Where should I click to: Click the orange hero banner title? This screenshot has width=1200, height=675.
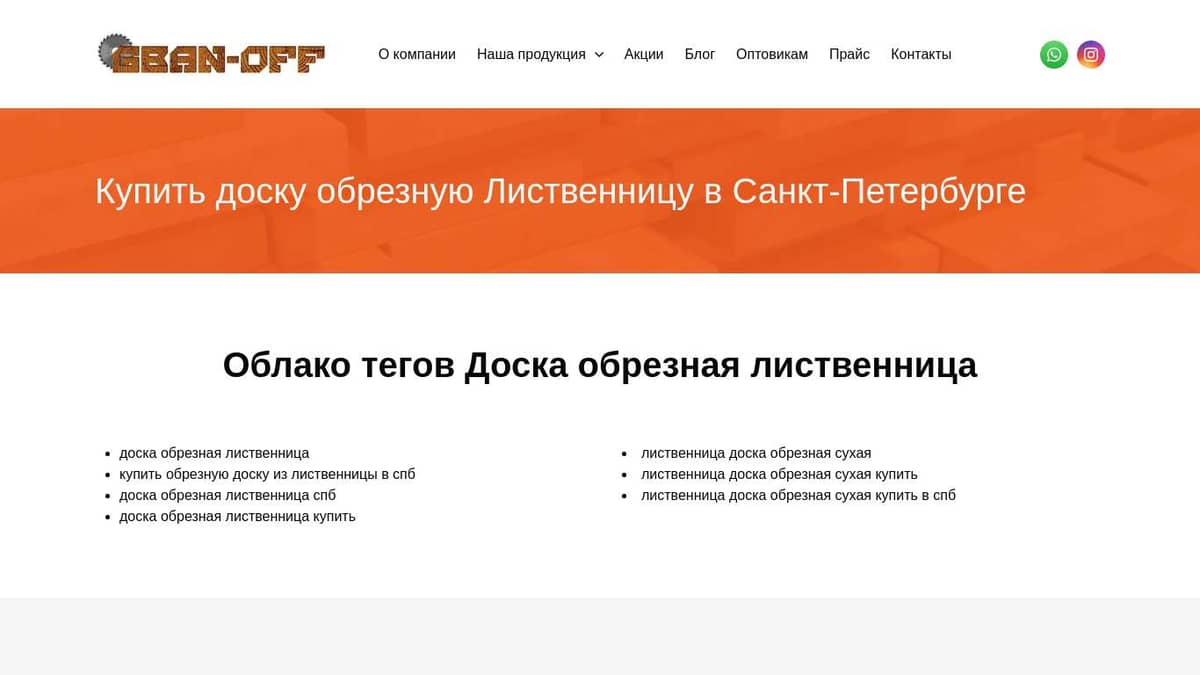click(560, 190)
